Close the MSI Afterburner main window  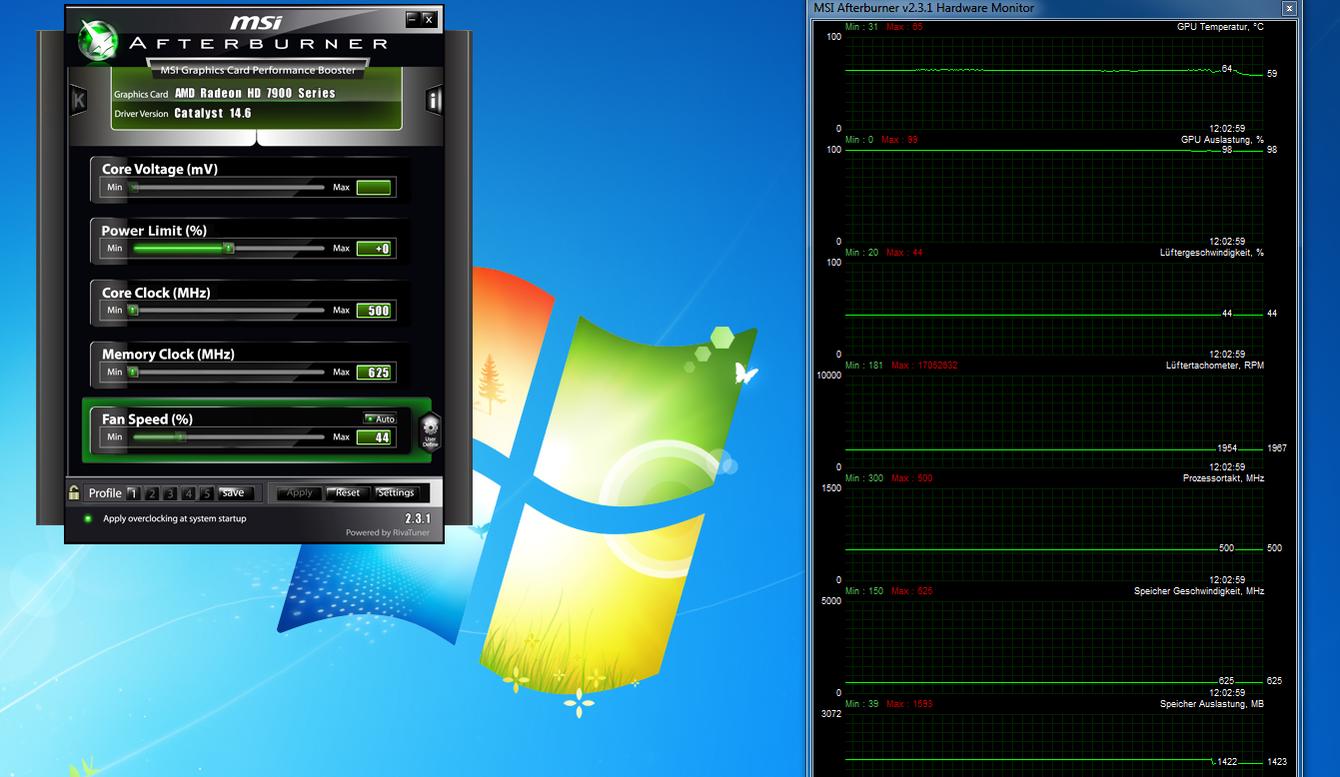click(428, 19)
